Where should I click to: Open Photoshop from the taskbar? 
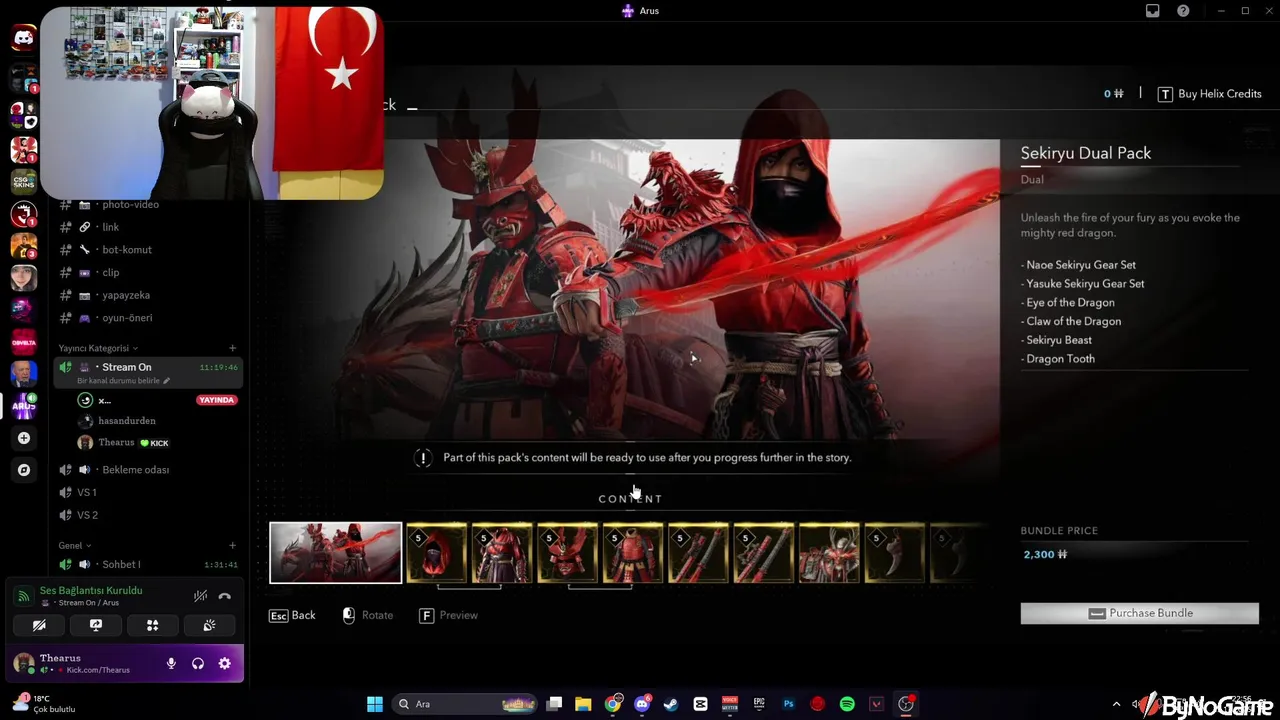(x=788, y=704)
